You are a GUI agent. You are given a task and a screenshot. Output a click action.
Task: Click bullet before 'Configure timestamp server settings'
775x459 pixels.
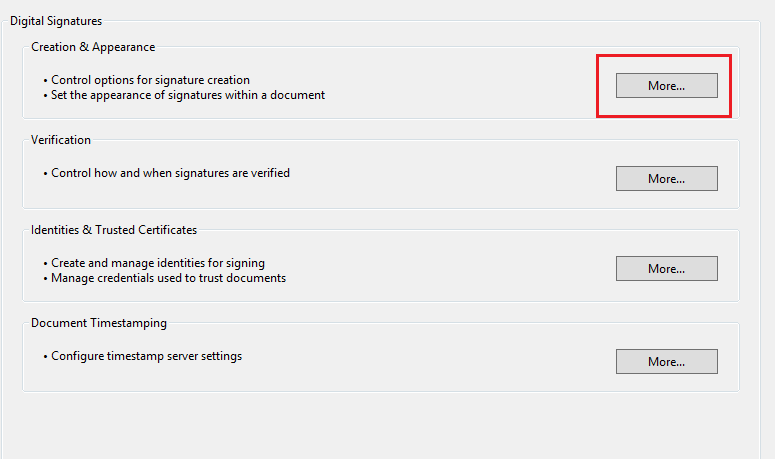46,357
